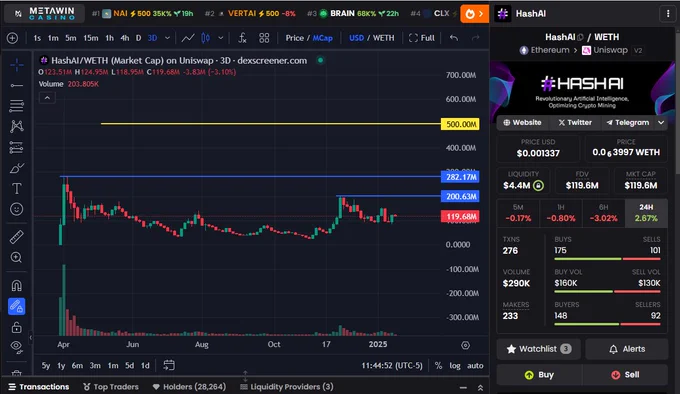Open the HashAI Telegram link
Image resolution: width=680 pixels, height=394 pixels.
point(628,123)
